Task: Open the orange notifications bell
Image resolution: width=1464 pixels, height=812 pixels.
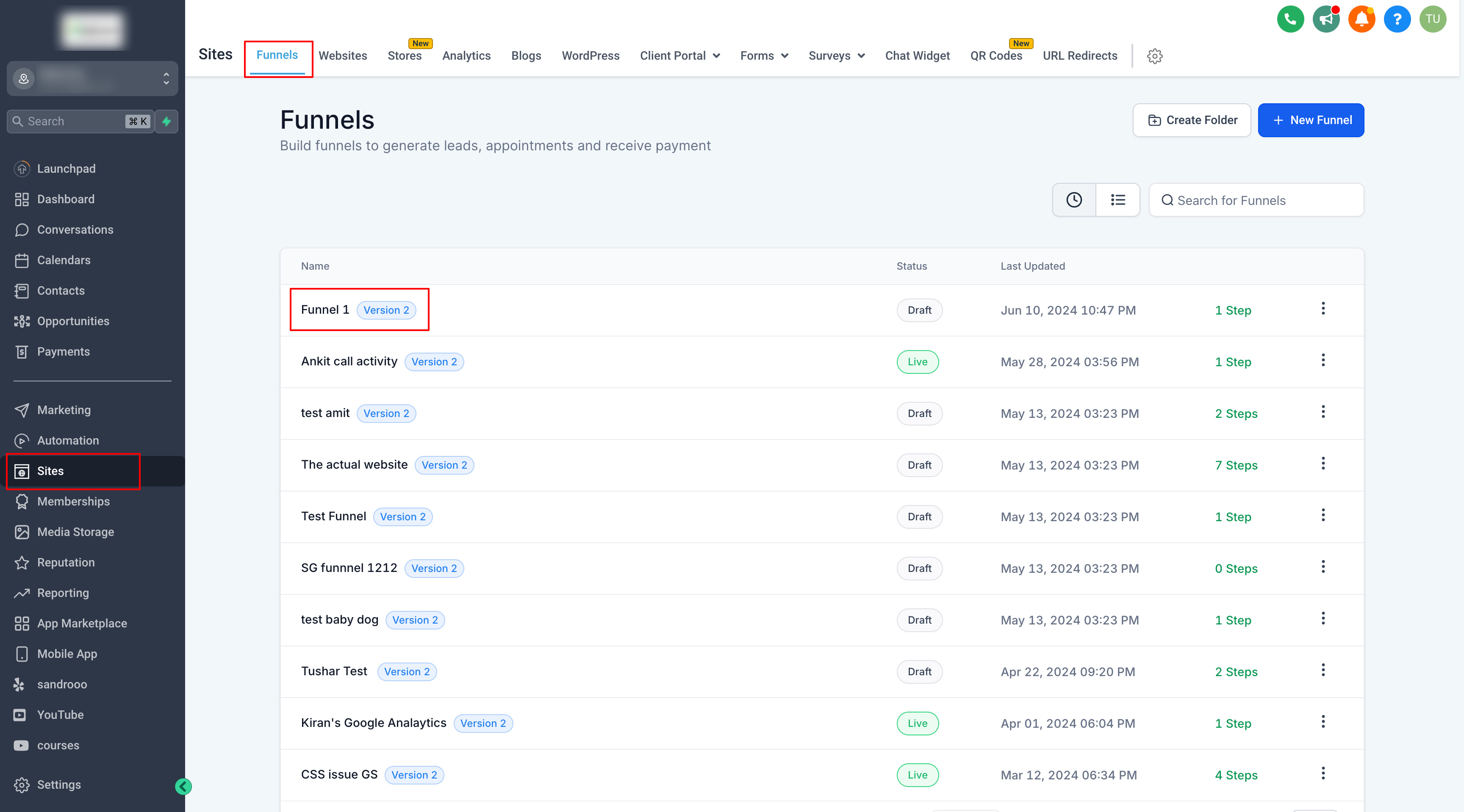Action: (1362, 19)
